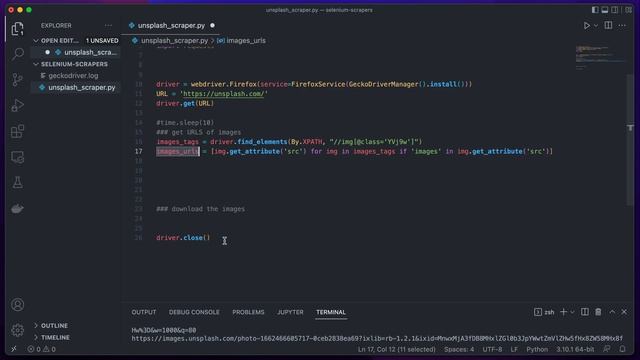Open remote window indicator in status bar
This screenshot has height=360, width=640.
pos(13,349)
